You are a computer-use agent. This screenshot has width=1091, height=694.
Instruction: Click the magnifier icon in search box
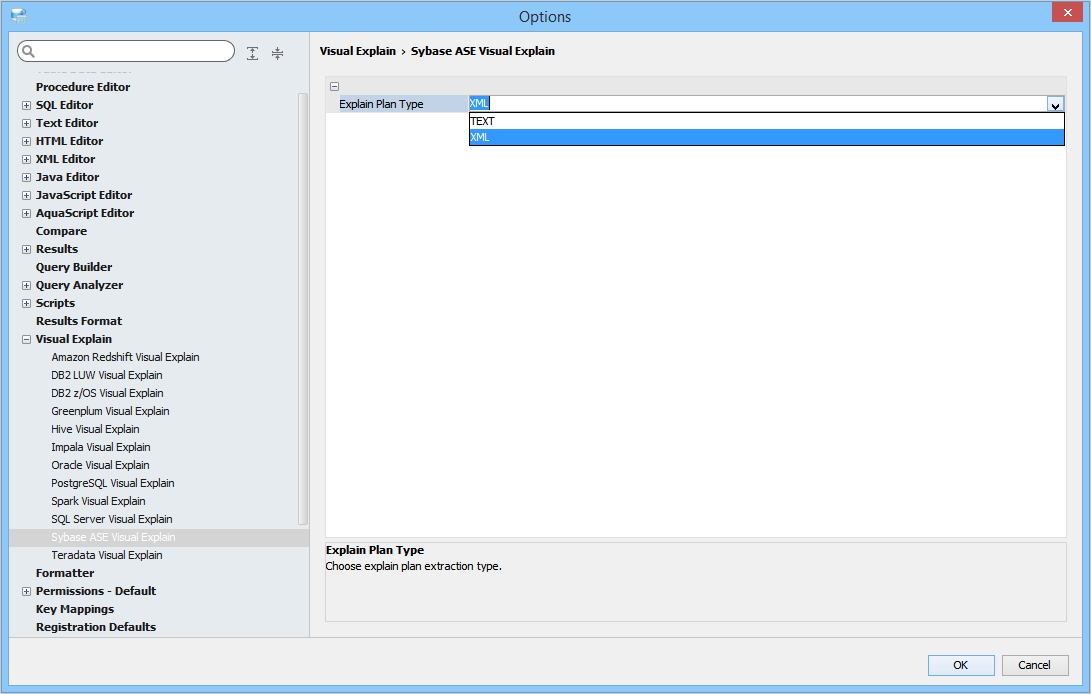coord(28,51)
